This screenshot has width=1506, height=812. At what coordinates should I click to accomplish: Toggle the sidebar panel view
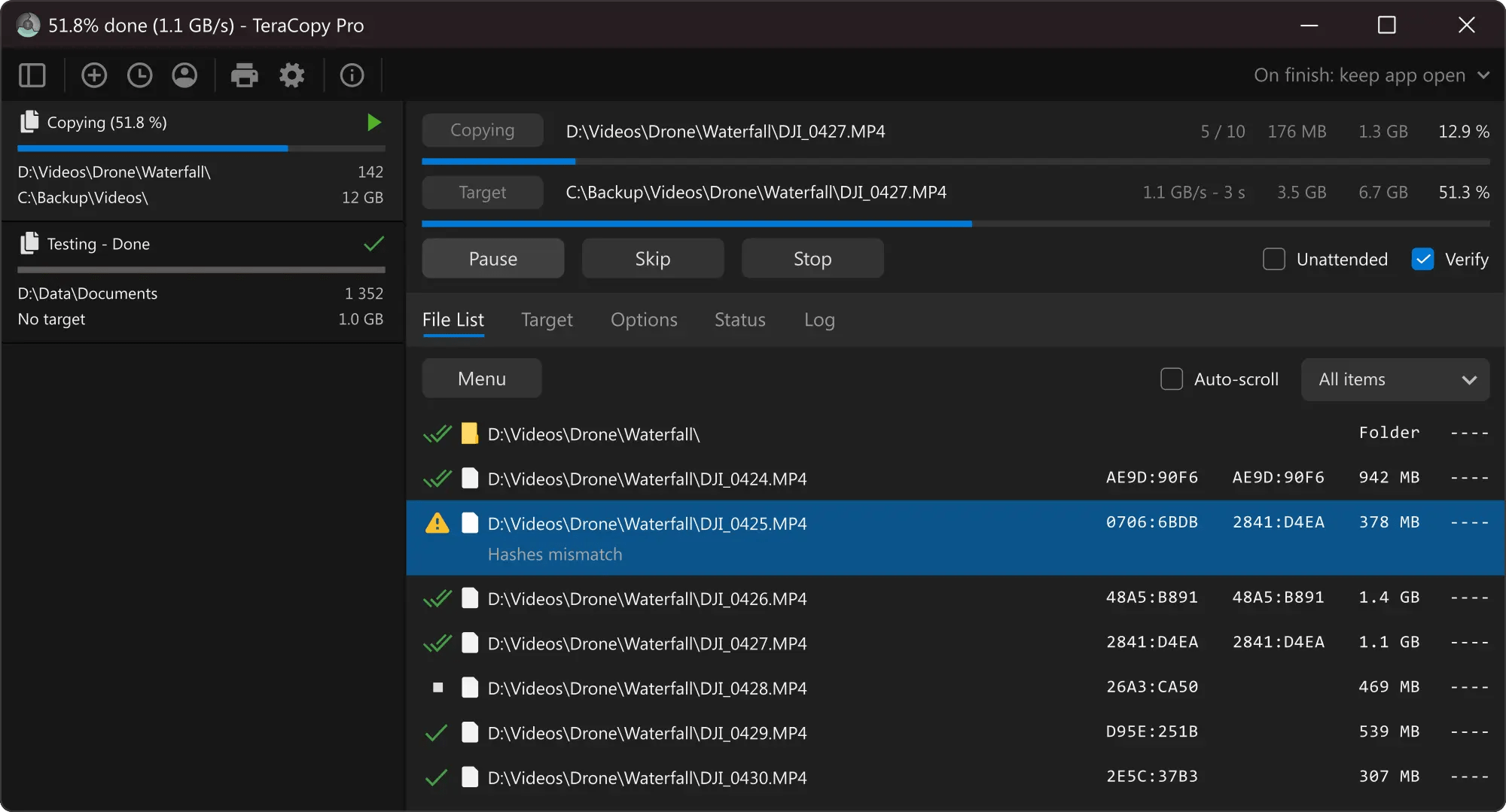(x=32, y=75)
